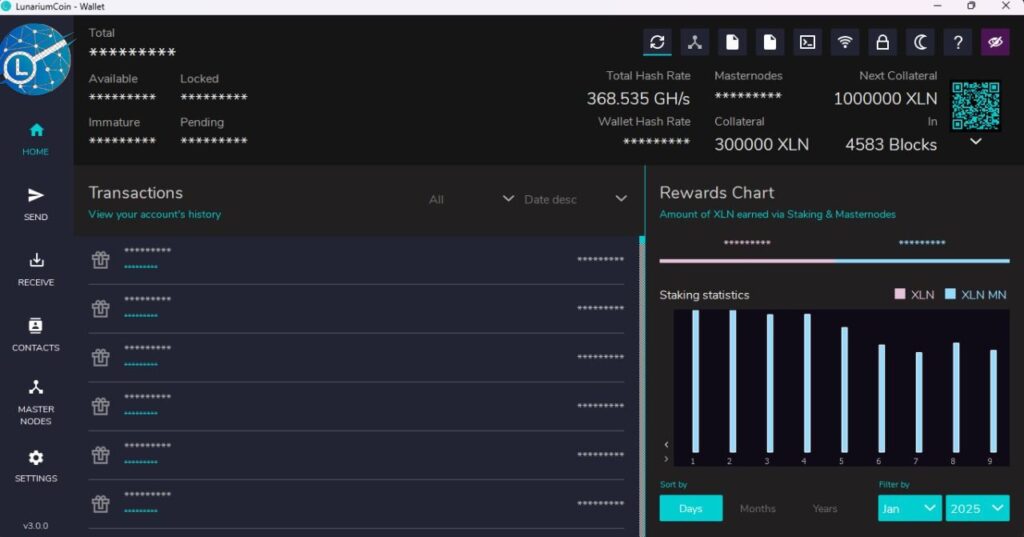Click the wallet lock padlock icon
The height and width of the screenshot is (537, 1024).
point(882,42)
